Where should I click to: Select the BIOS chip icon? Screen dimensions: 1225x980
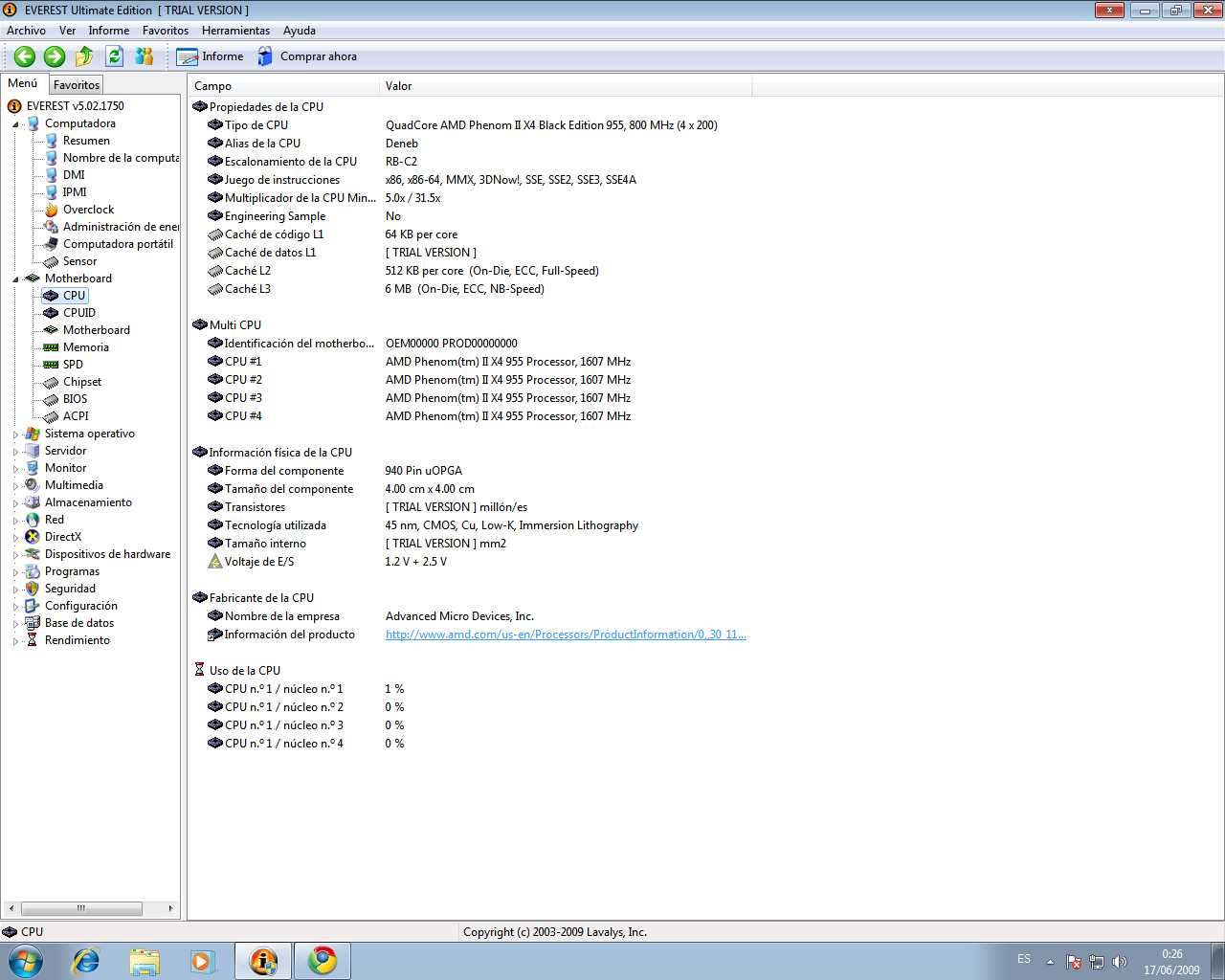pos(52,399)
